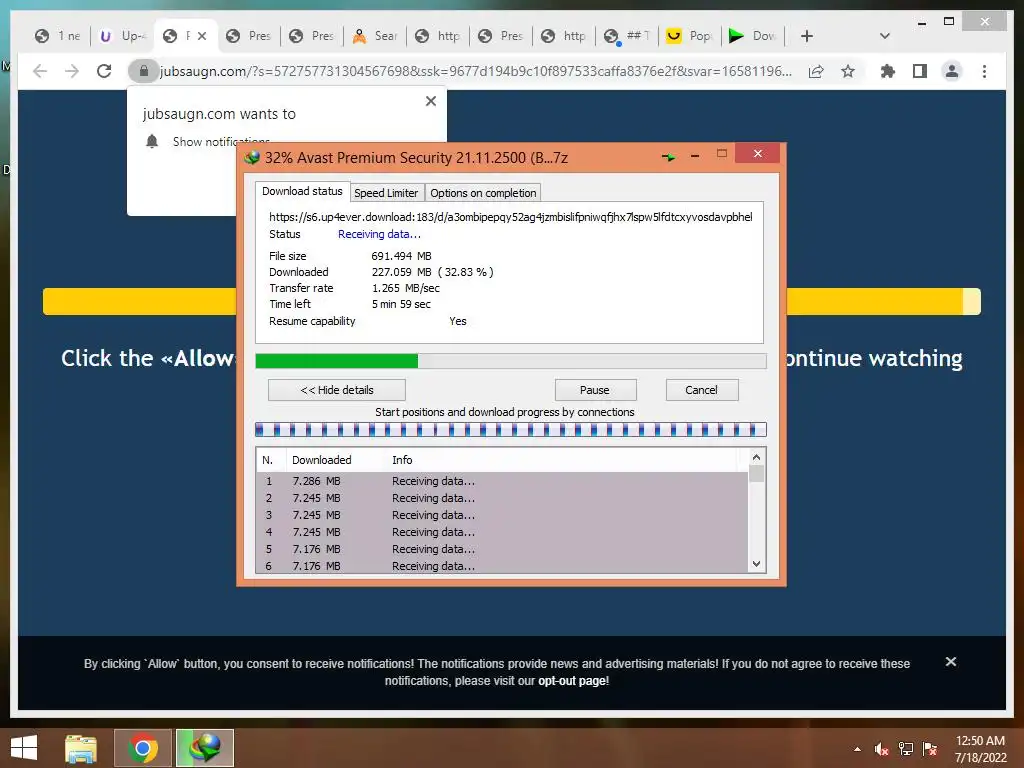Switch to the '1 ne' tab
1024x768 pixels.
click(x=57, y=36)
